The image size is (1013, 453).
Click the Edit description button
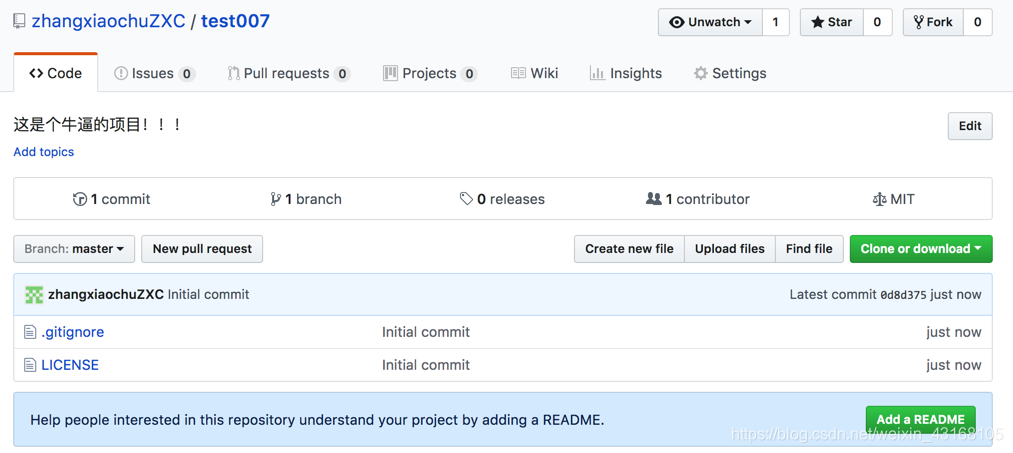970,126
